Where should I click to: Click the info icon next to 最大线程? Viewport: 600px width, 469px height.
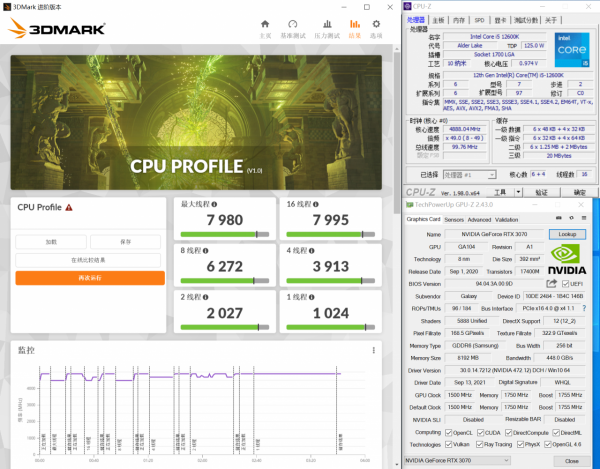tap(214, 204)
